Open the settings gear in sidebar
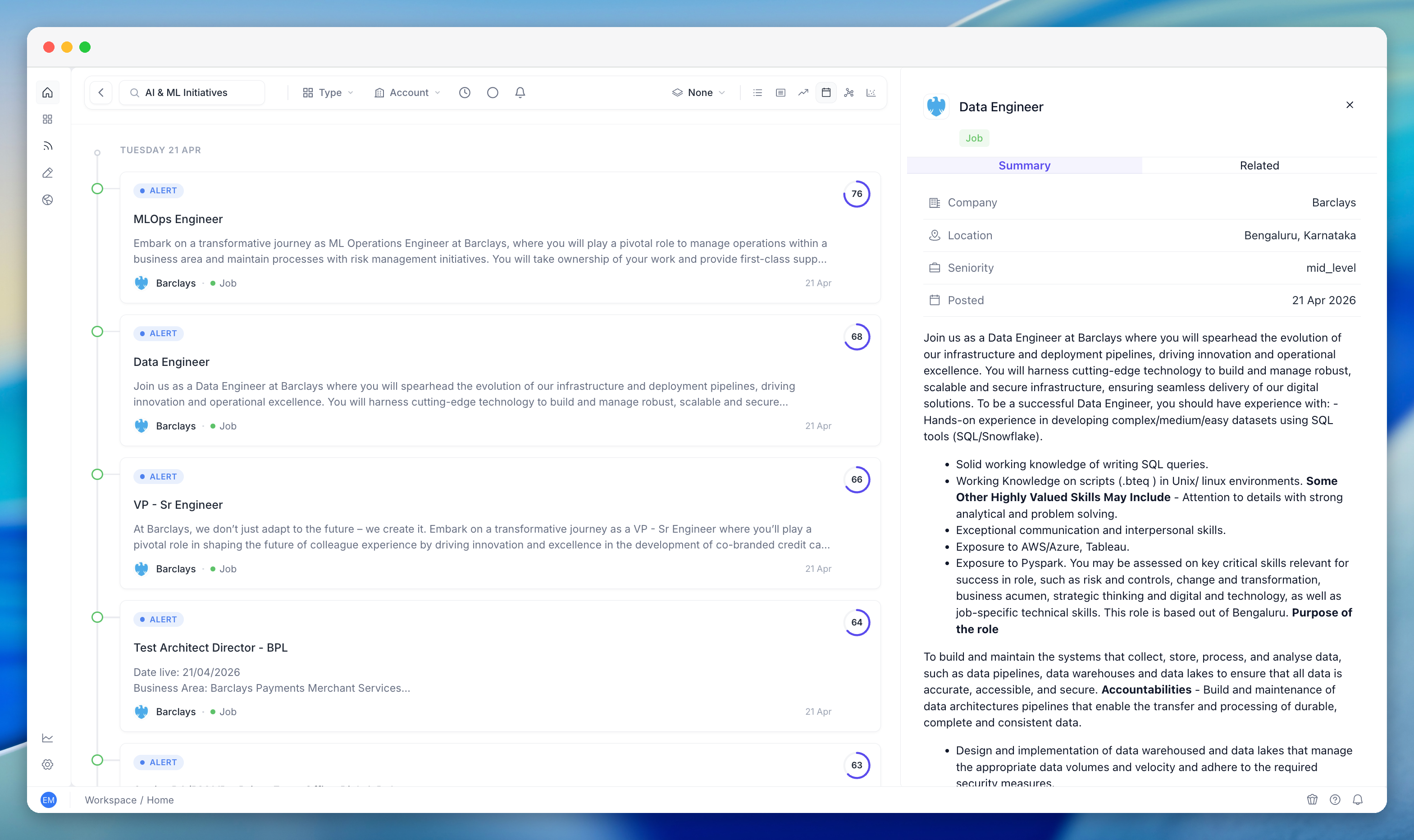Screen dimensions: 1414x840 click(47, 765)
